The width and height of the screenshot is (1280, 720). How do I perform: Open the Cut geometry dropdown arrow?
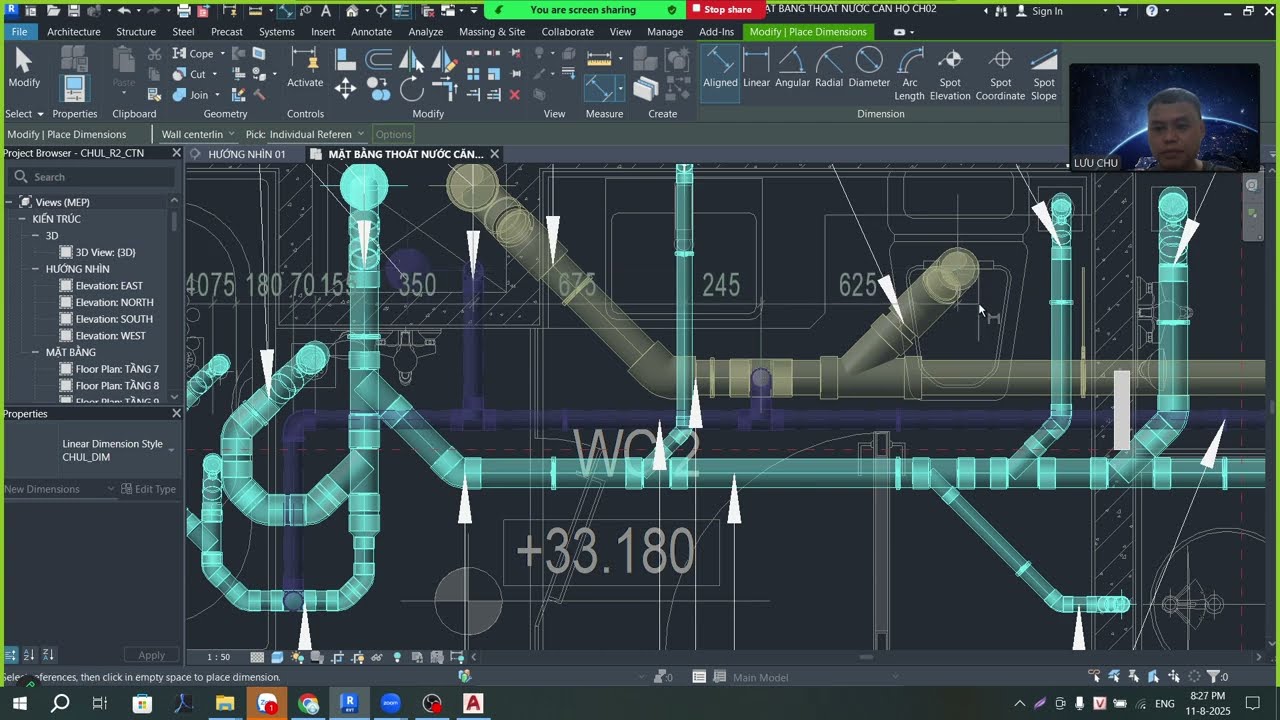tap(213, 75)
